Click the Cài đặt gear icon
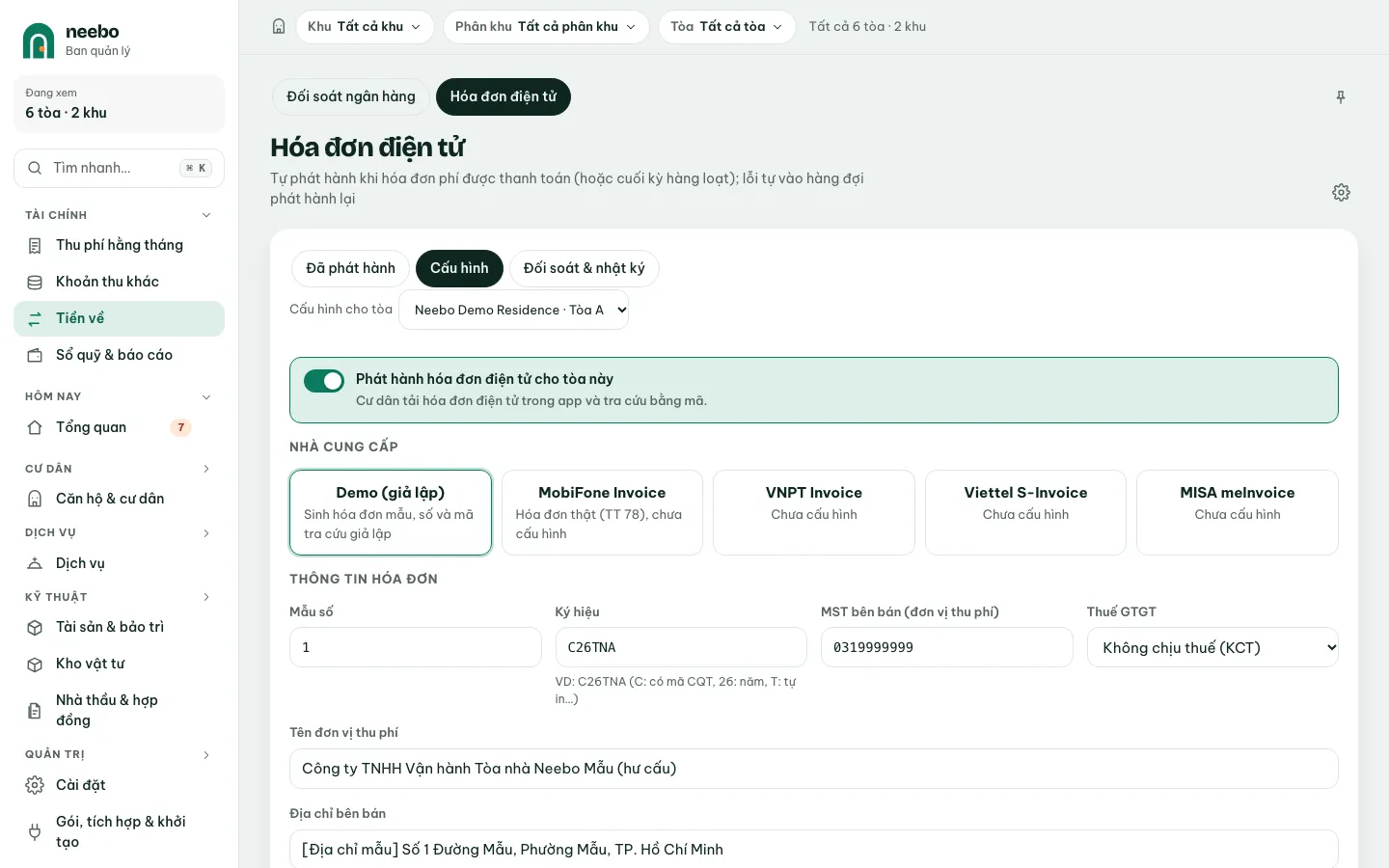Viewport: 1389px width, 868px height. click(x=35, y=785)
